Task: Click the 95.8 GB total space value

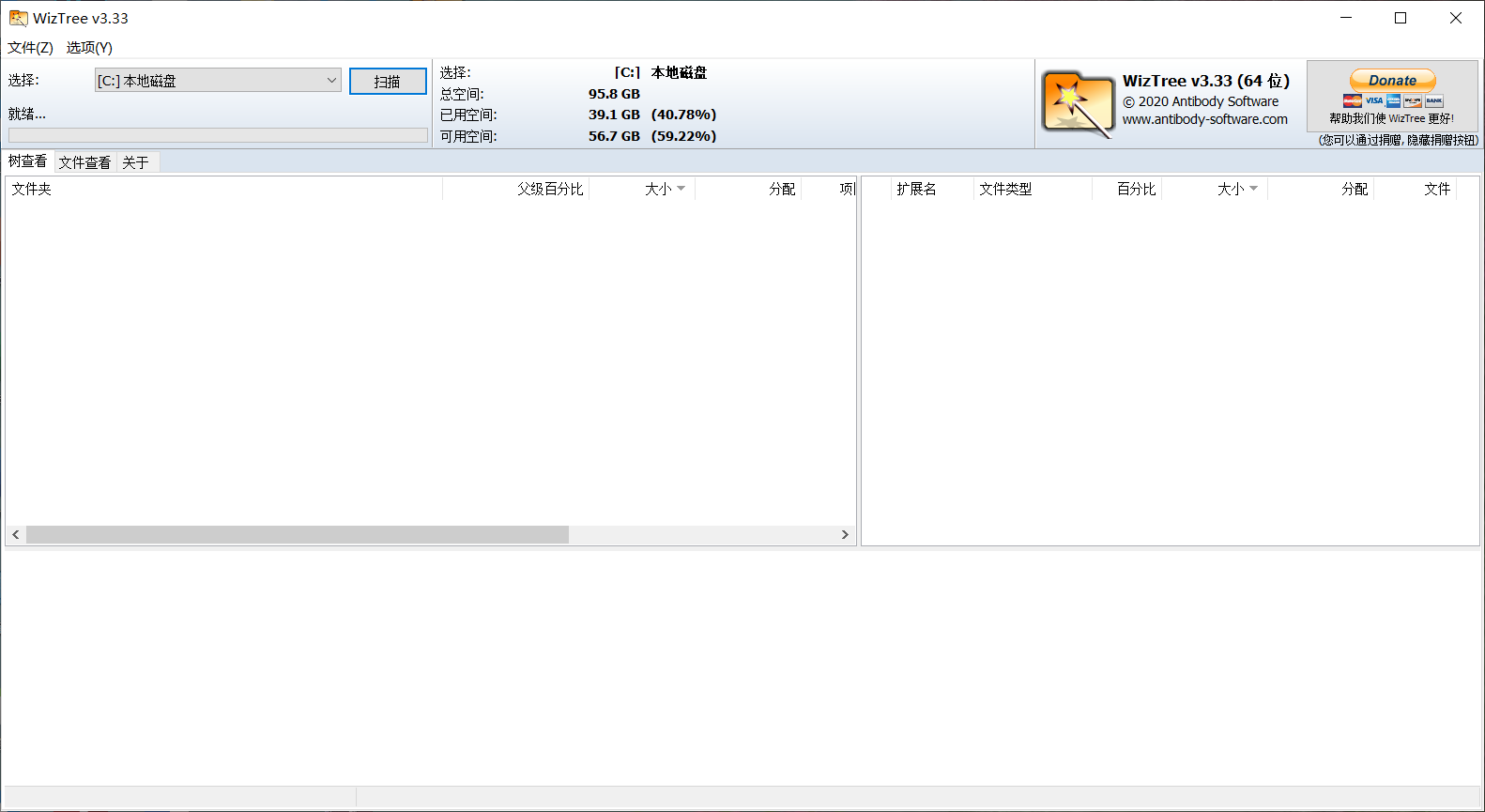Action: coord(614,94)
